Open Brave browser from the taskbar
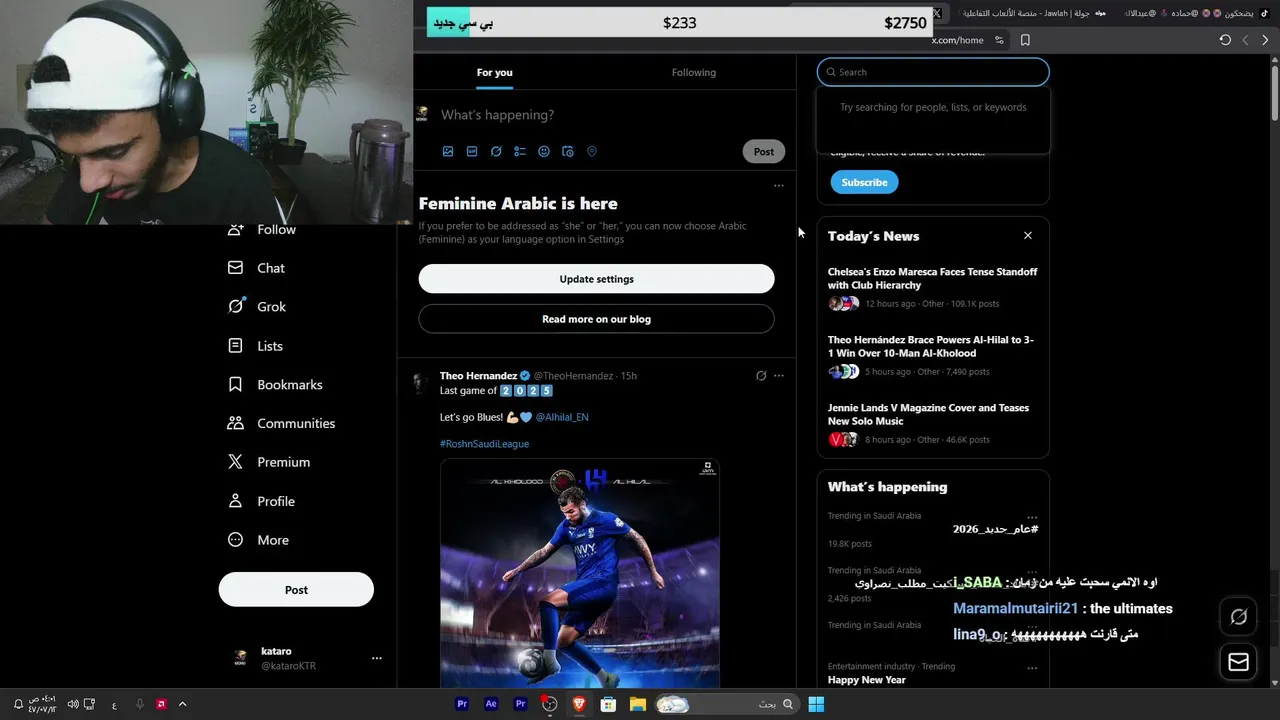The height and width of the screenshot is (720, 1280). pos(578,704)
